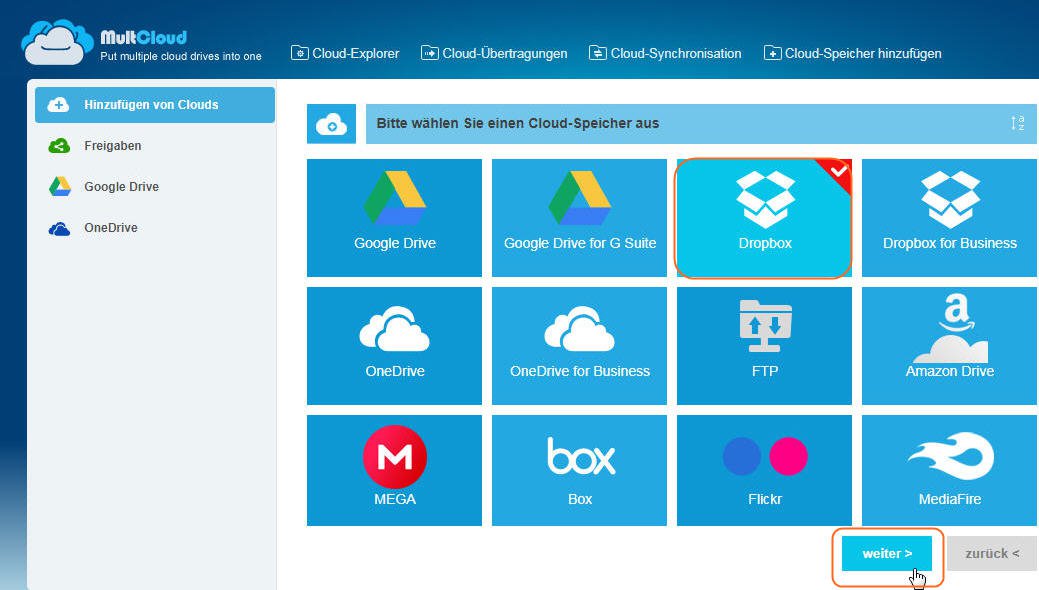The width and height of the screenshot is (1039, 590).
Task: Open the Cloud-Übertragungen section
Action: (x=494, y=52)
